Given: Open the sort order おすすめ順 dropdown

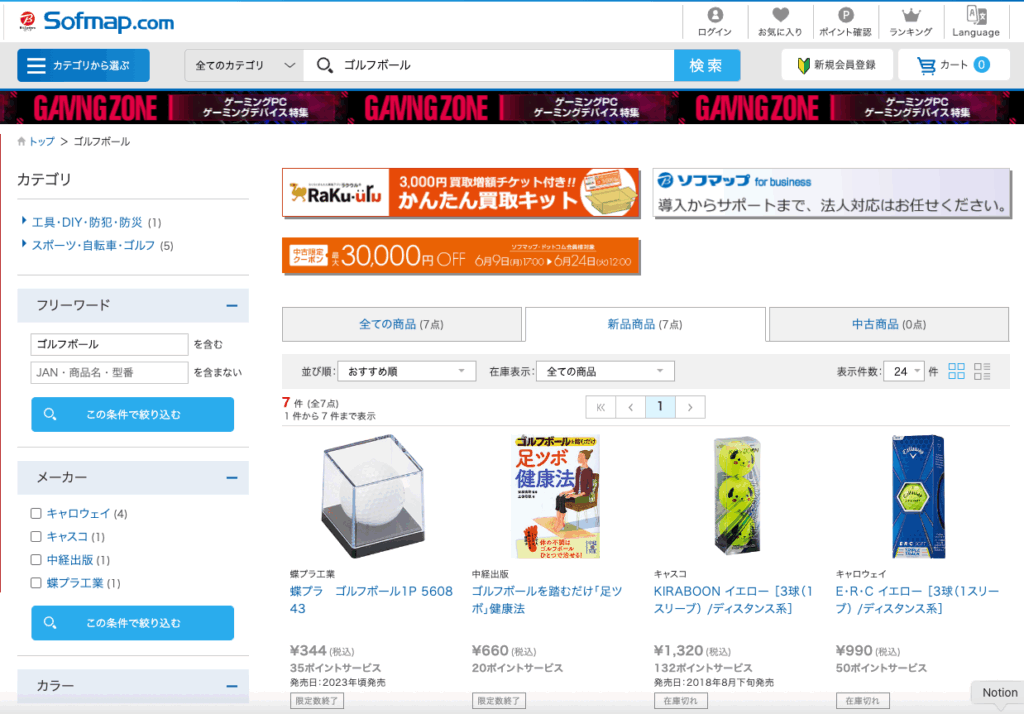Looking at the screenshot, I should click(x=406, y=371).
